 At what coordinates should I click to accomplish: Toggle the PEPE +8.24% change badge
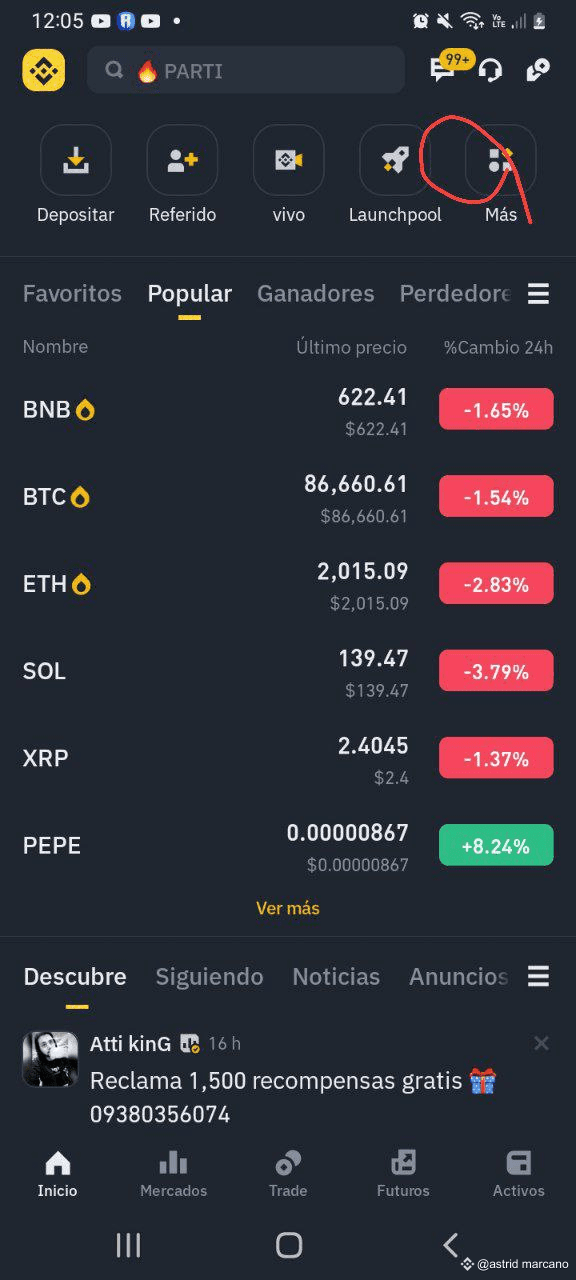pos(496,845)
